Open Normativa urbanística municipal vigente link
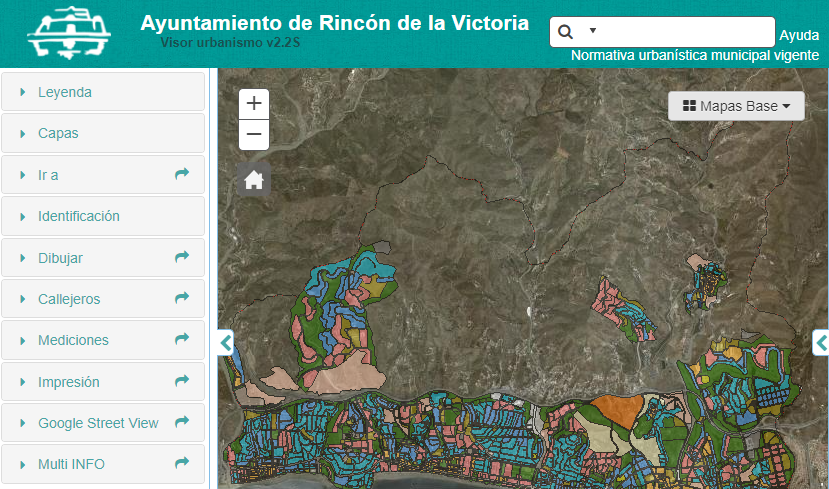Image resolution: width=829 pixels, height=489 pixels. click(x=695, y=55)
